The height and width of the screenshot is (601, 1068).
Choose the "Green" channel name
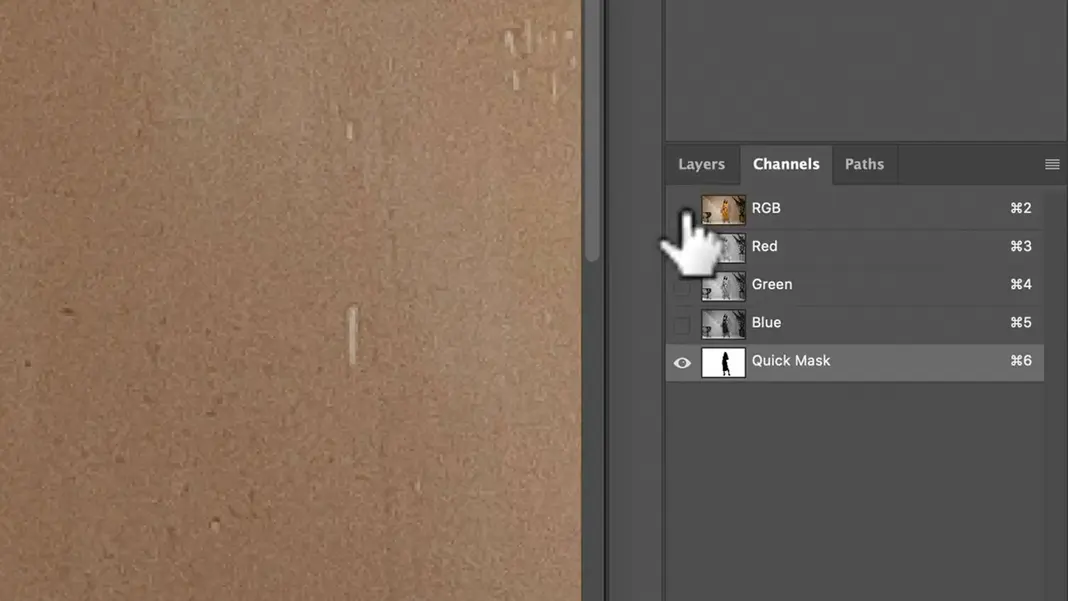coord(772,284)
